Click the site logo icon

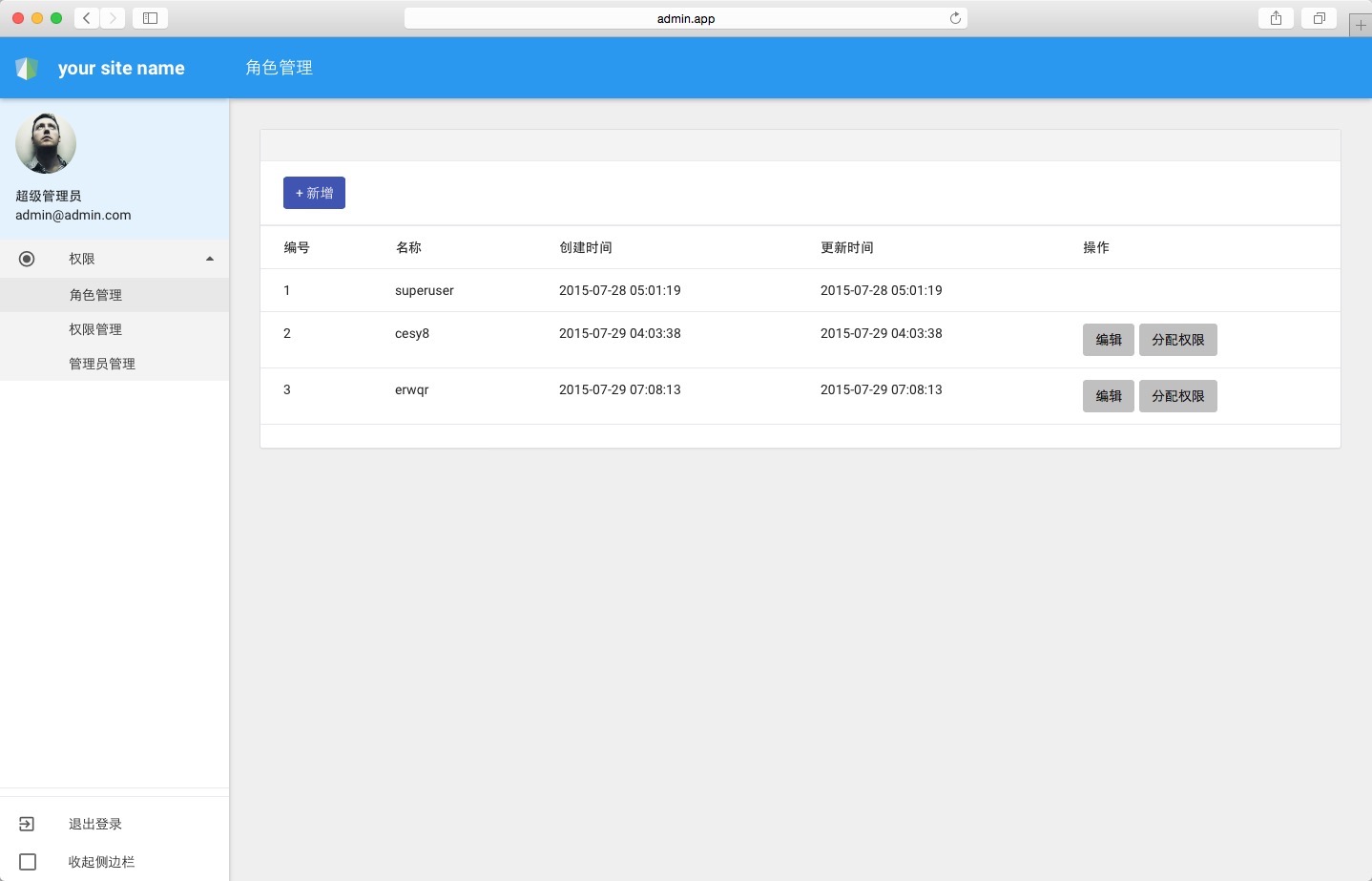click(27, 68)
